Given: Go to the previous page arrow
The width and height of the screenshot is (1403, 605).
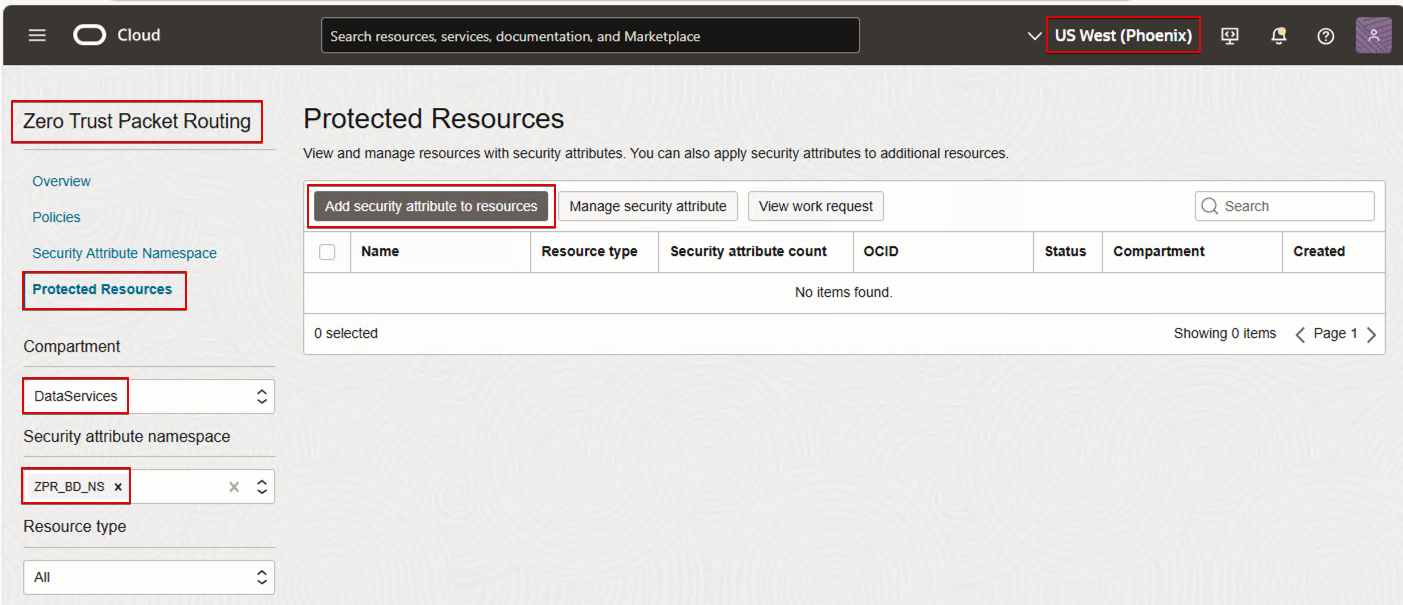Looking at the screenshot, I should [x=1300, y=334].
